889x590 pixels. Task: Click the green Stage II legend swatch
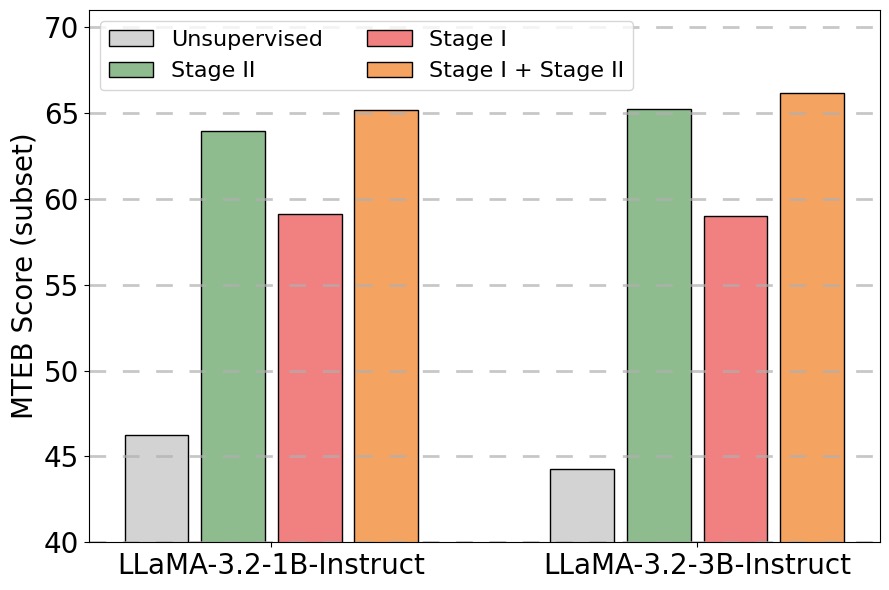tap(131, 69)
